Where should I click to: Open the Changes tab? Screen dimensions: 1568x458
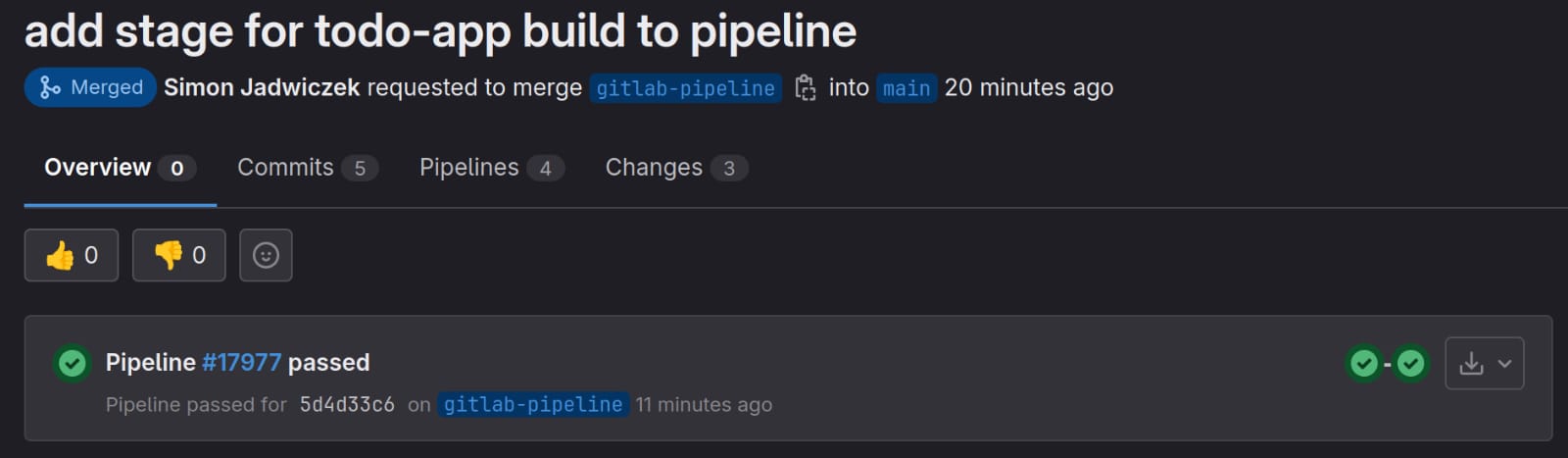[x=676, y=168]
